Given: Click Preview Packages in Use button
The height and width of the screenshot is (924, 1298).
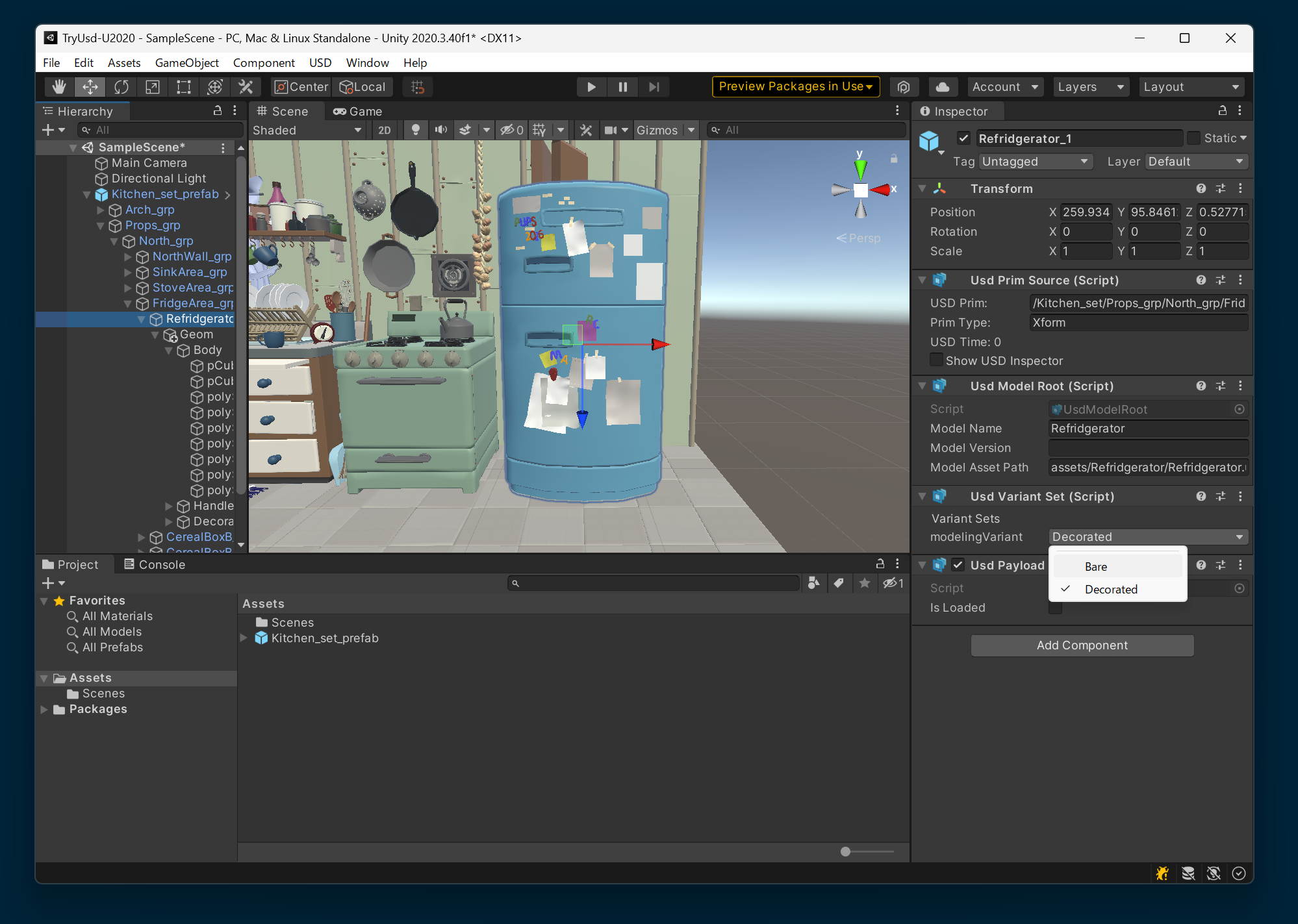Looking at the screenshot, I should click(x=795, y=87).
